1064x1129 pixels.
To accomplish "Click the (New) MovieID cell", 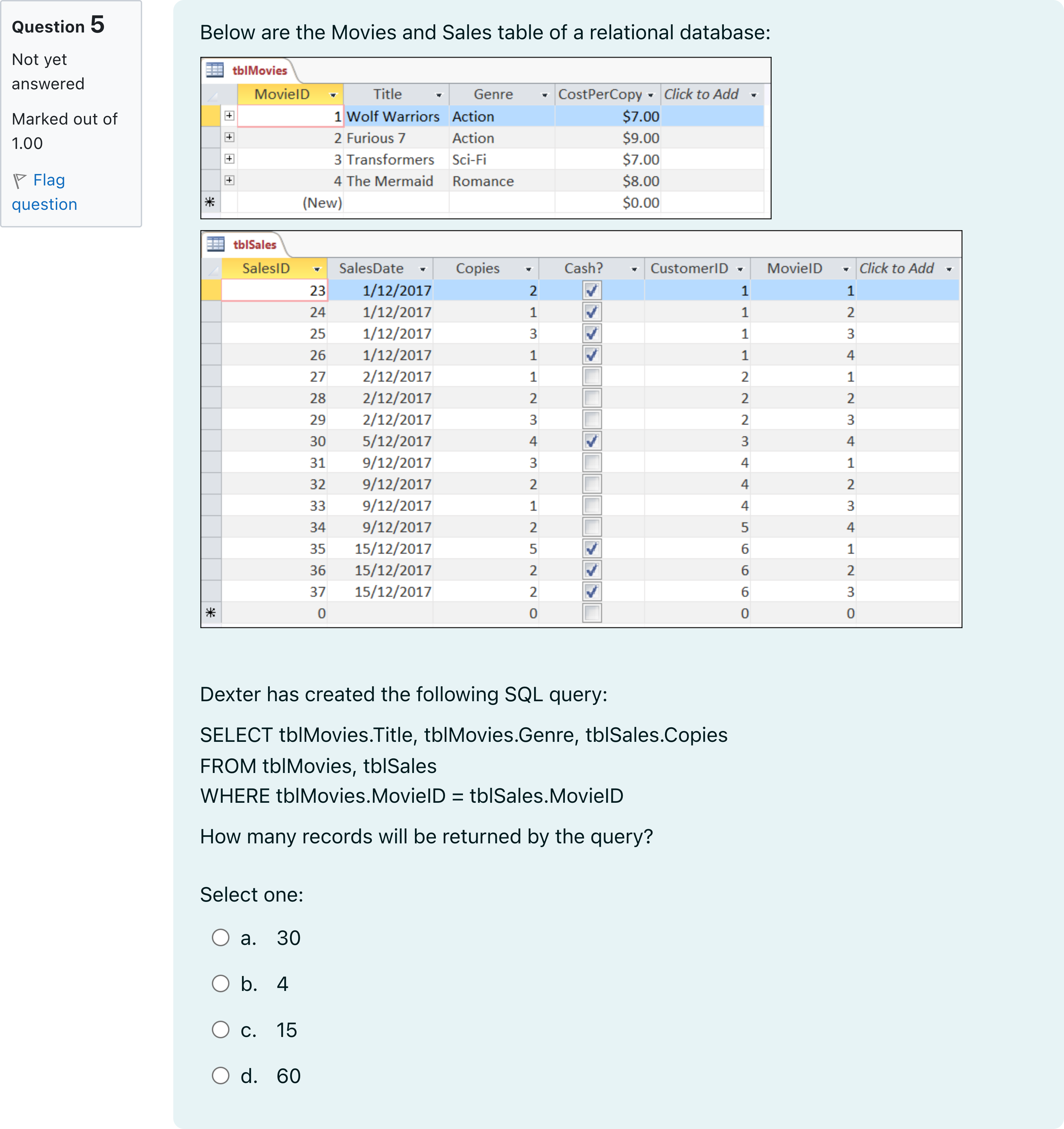I will pos(290,203).
